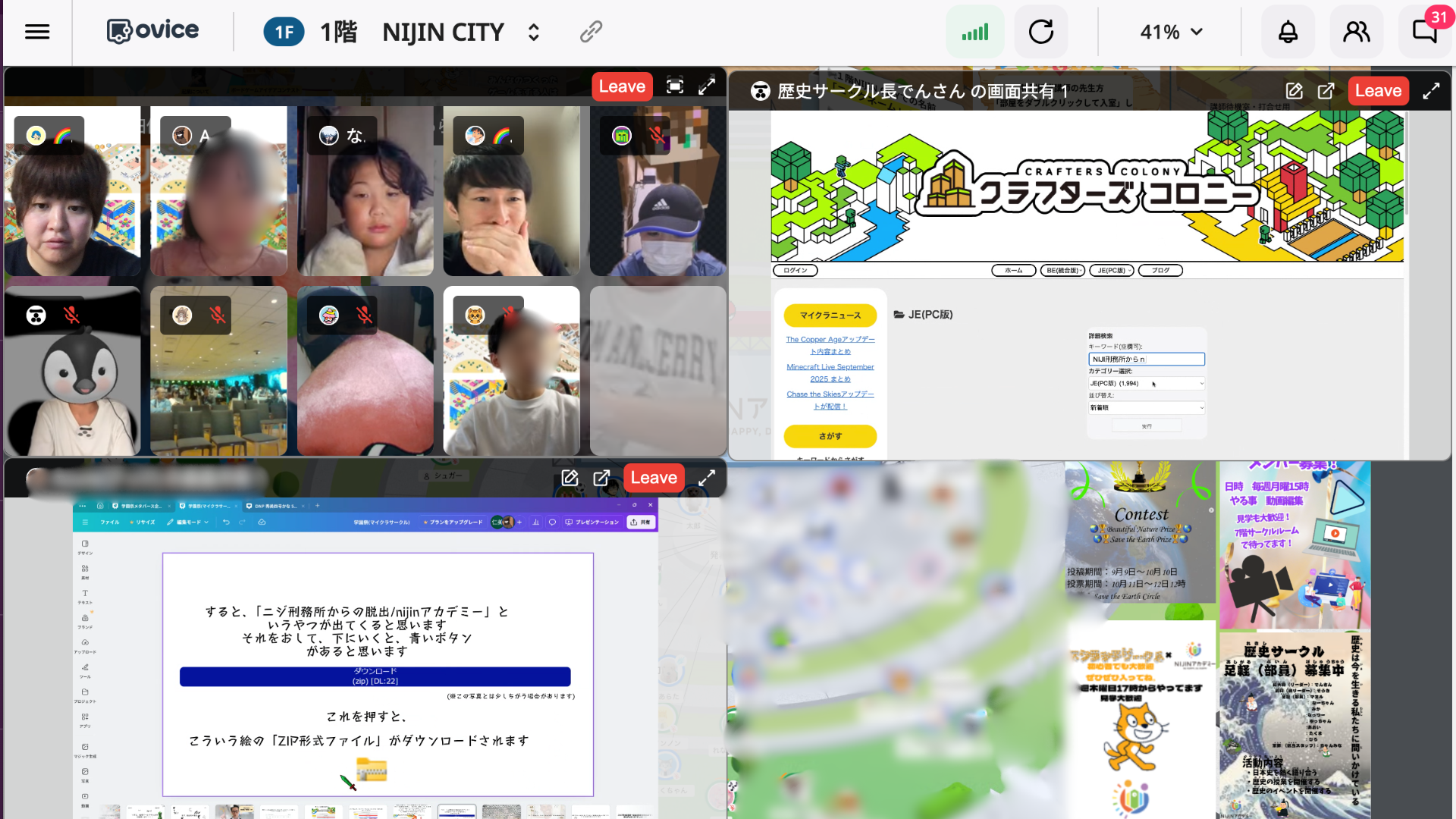Leave the video meeting room
The width and height of the screenshot is (1456, 819).
click(622, 86)
